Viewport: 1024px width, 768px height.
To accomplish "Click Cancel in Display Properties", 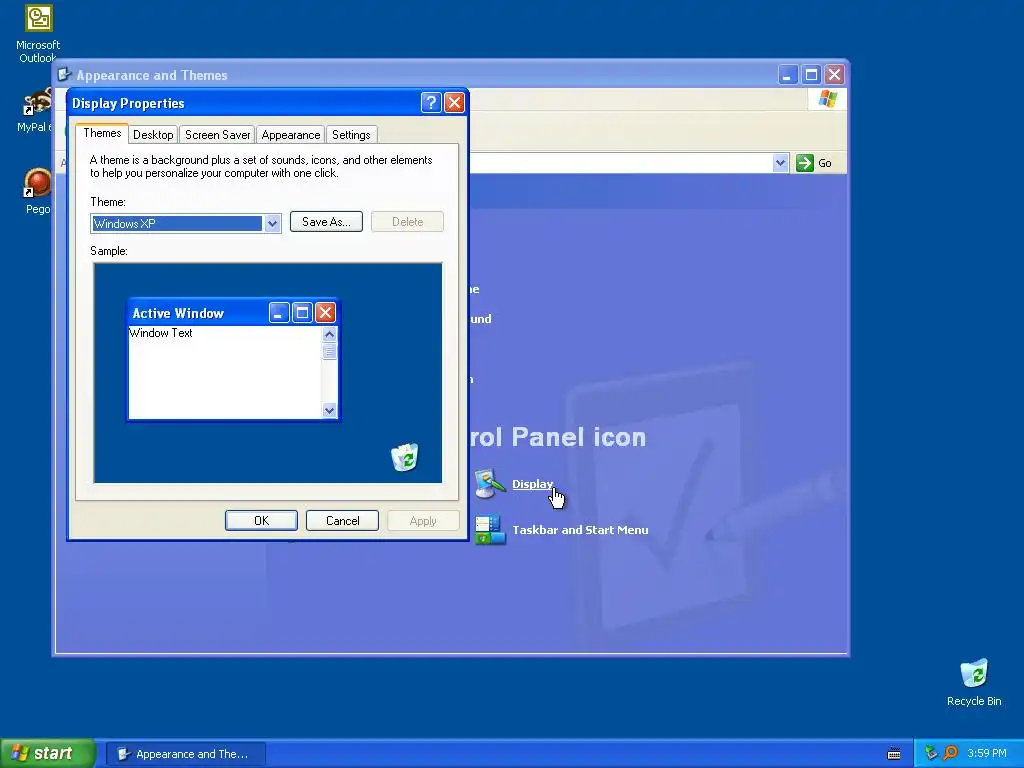I will point(342,520).
